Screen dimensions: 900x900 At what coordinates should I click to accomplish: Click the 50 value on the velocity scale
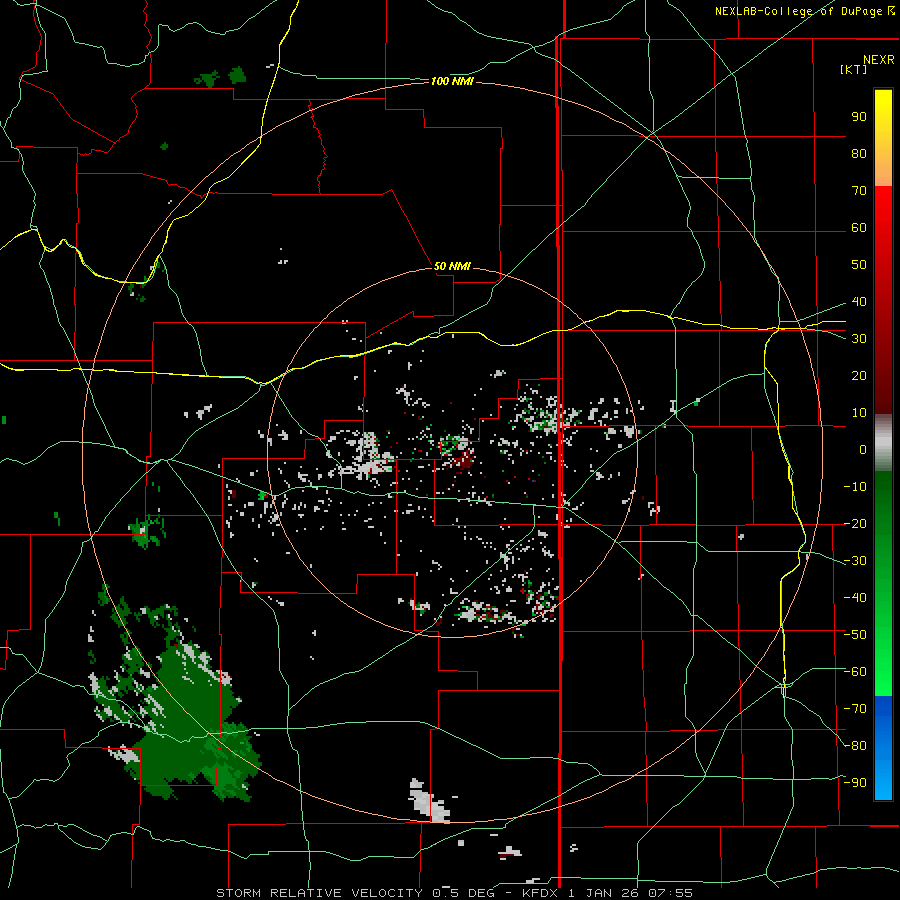[859, 265]
